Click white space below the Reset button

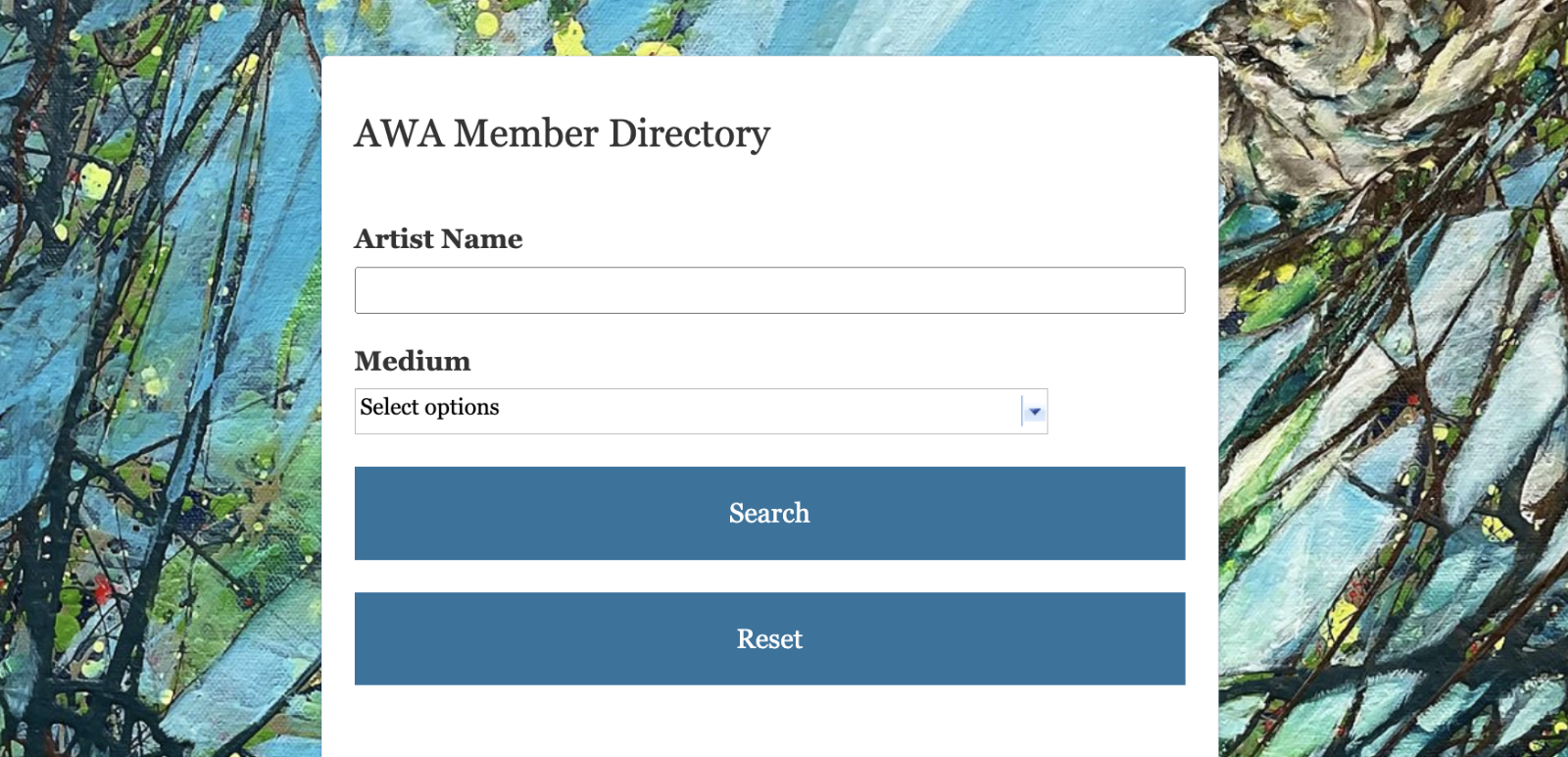click(x=769, y=722)
